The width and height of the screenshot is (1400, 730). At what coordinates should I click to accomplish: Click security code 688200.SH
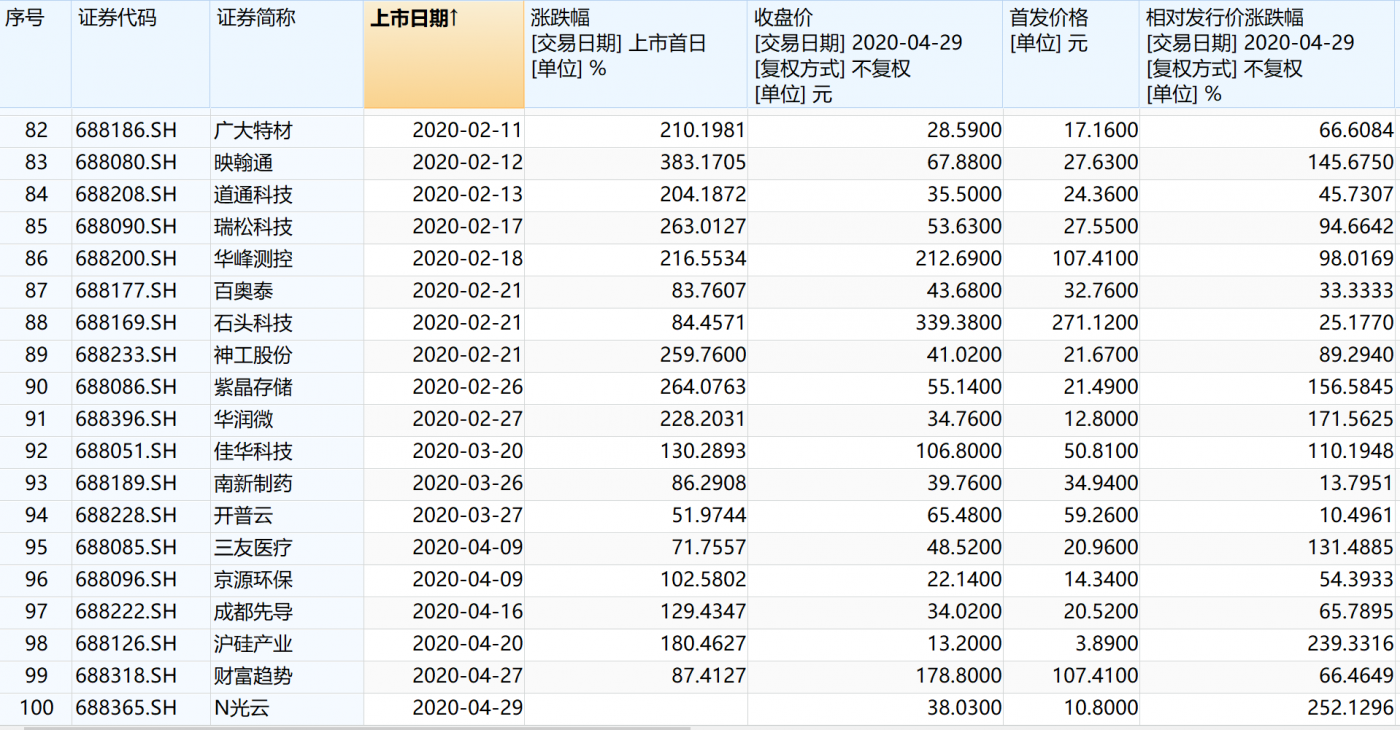126,259
